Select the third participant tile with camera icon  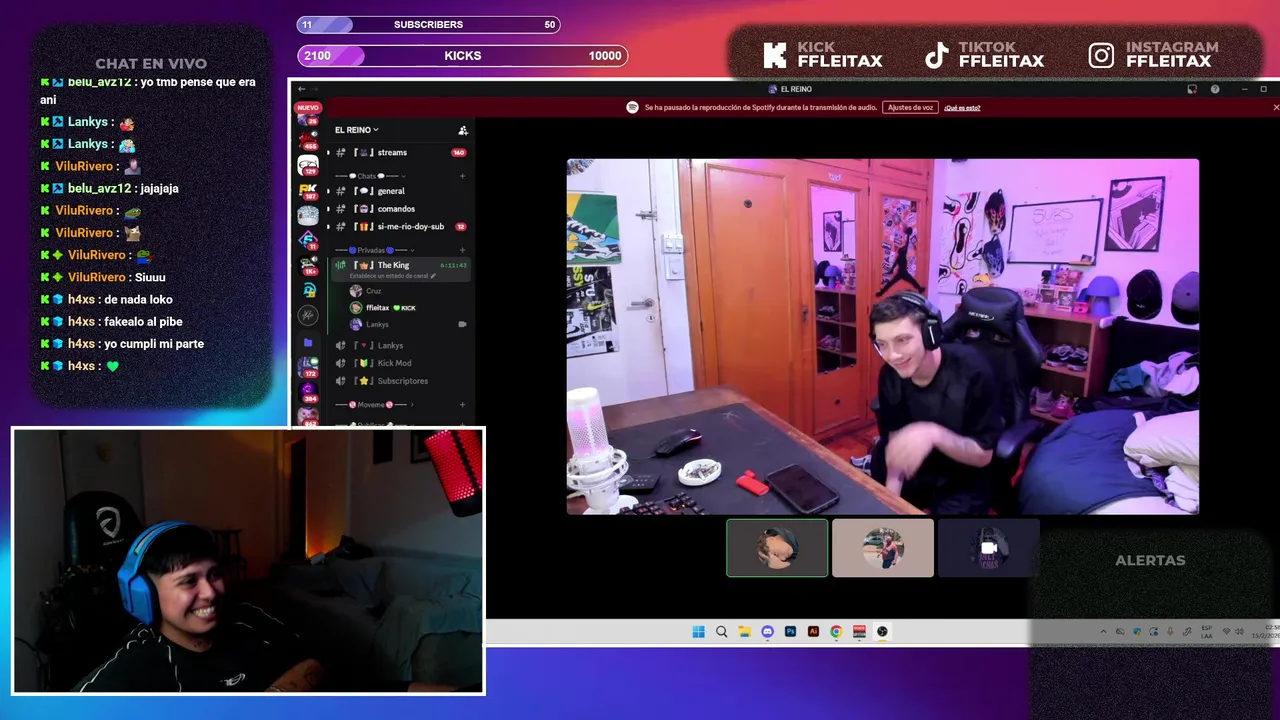[989, 548]
